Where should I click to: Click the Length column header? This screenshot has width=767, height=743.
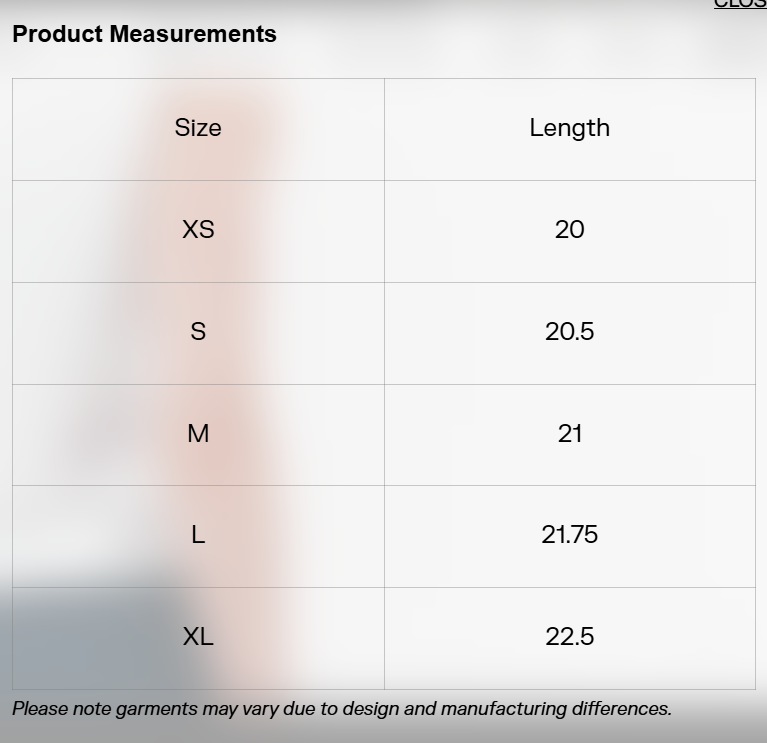coord(569,128)
